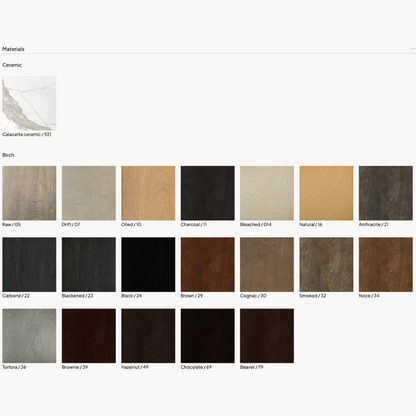Image resolution: width=416 pixels, height=416 pixels.
Task: Select the Smoked 32 finish
Action: tap(326, 264)
